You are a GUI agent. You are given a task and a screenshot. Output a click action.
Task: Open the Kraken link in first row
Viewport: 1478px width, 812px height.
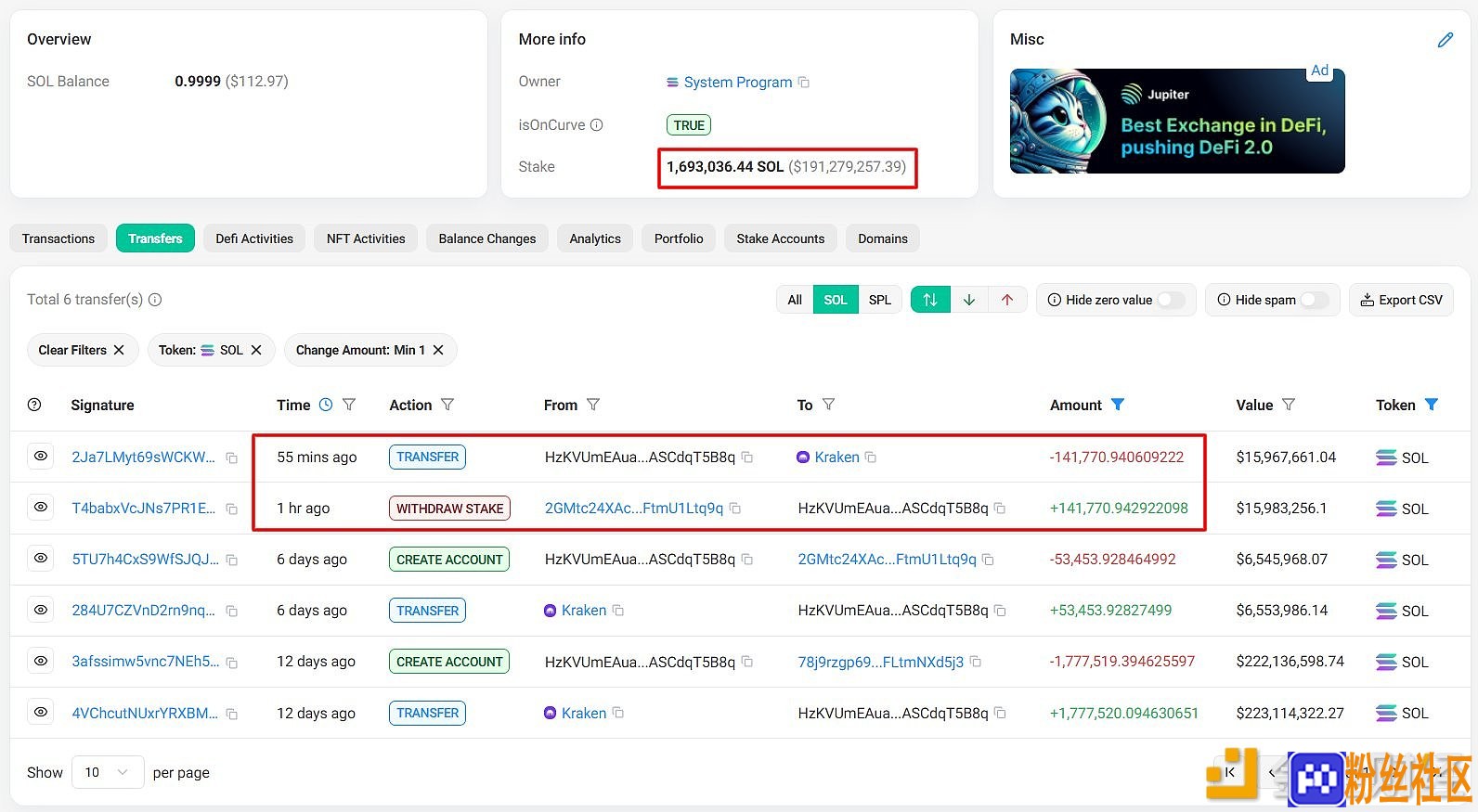(836, 458)
